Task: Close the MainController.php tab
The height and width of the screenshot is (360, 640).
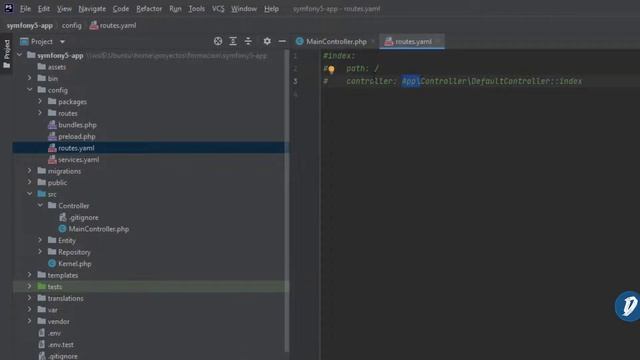Action: pos(373,42)
